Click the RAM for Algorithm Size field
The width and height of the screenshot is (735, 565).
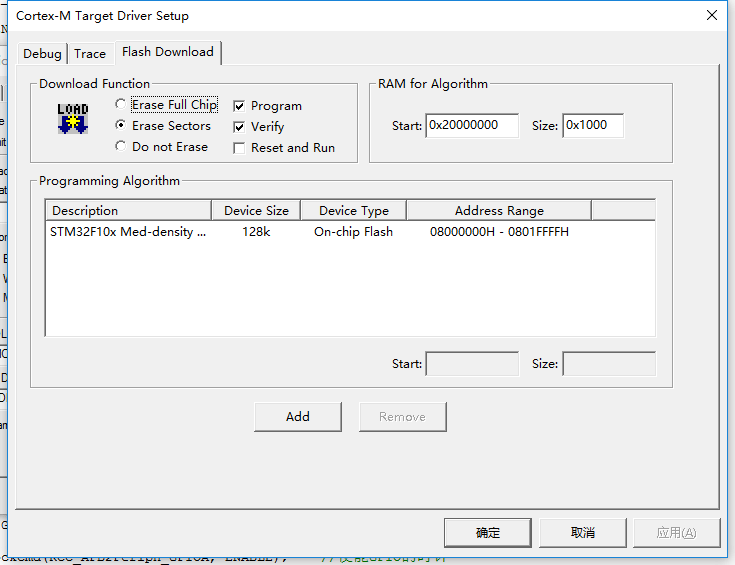pos(592,126)
